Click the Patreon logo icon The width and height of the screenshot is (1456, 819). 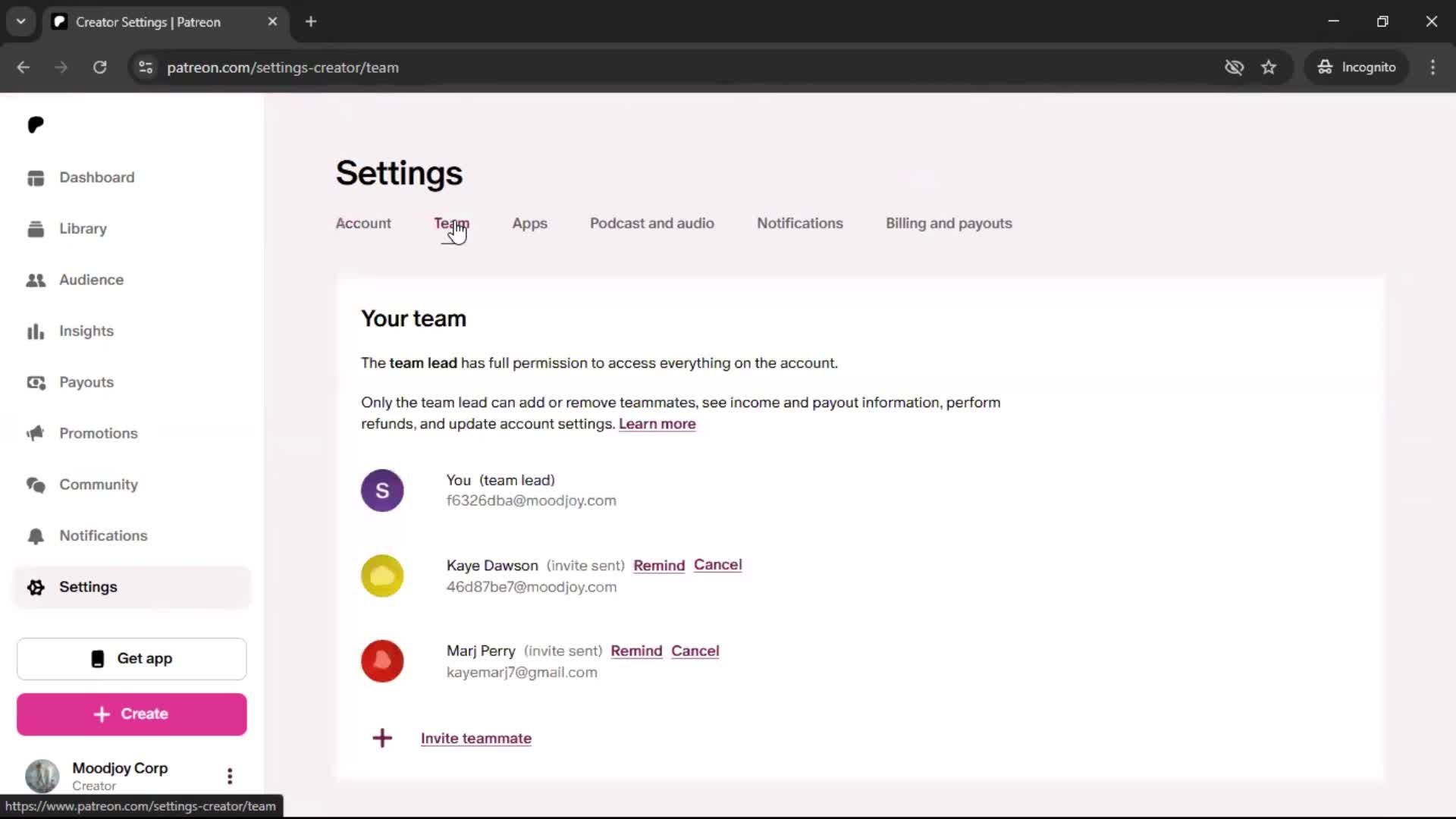click(36, 125)
